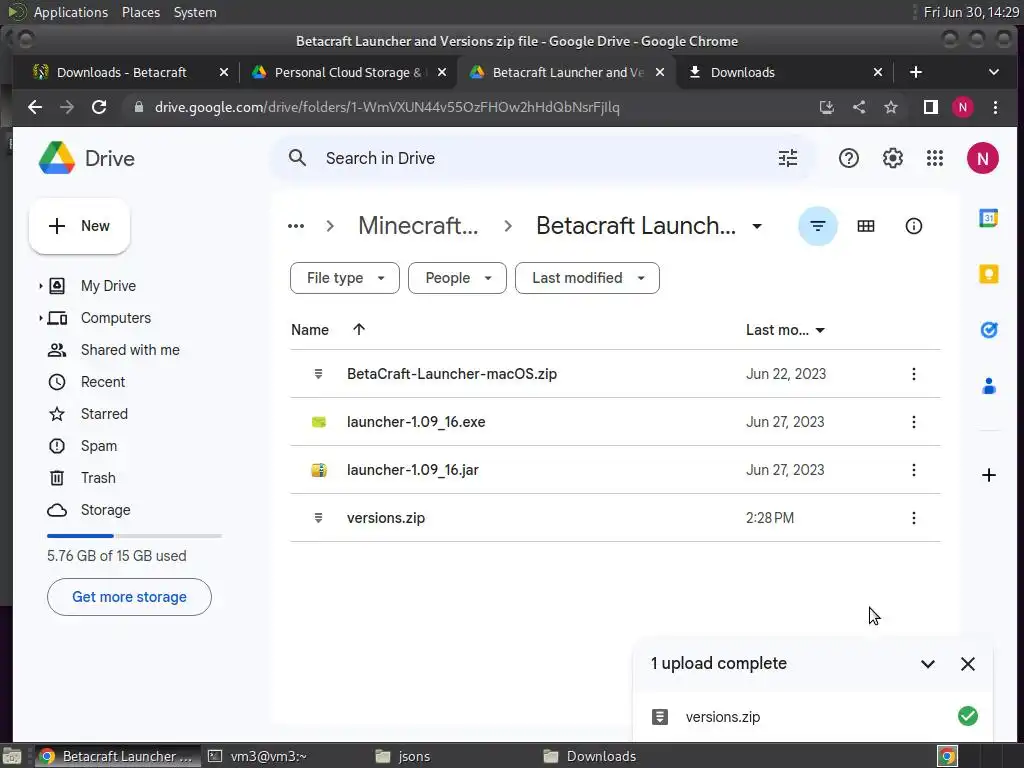The height and width of the screenshot is (768, 1024).
Task: Click the storage usage progress bar
Action: [x=134, y=536]
